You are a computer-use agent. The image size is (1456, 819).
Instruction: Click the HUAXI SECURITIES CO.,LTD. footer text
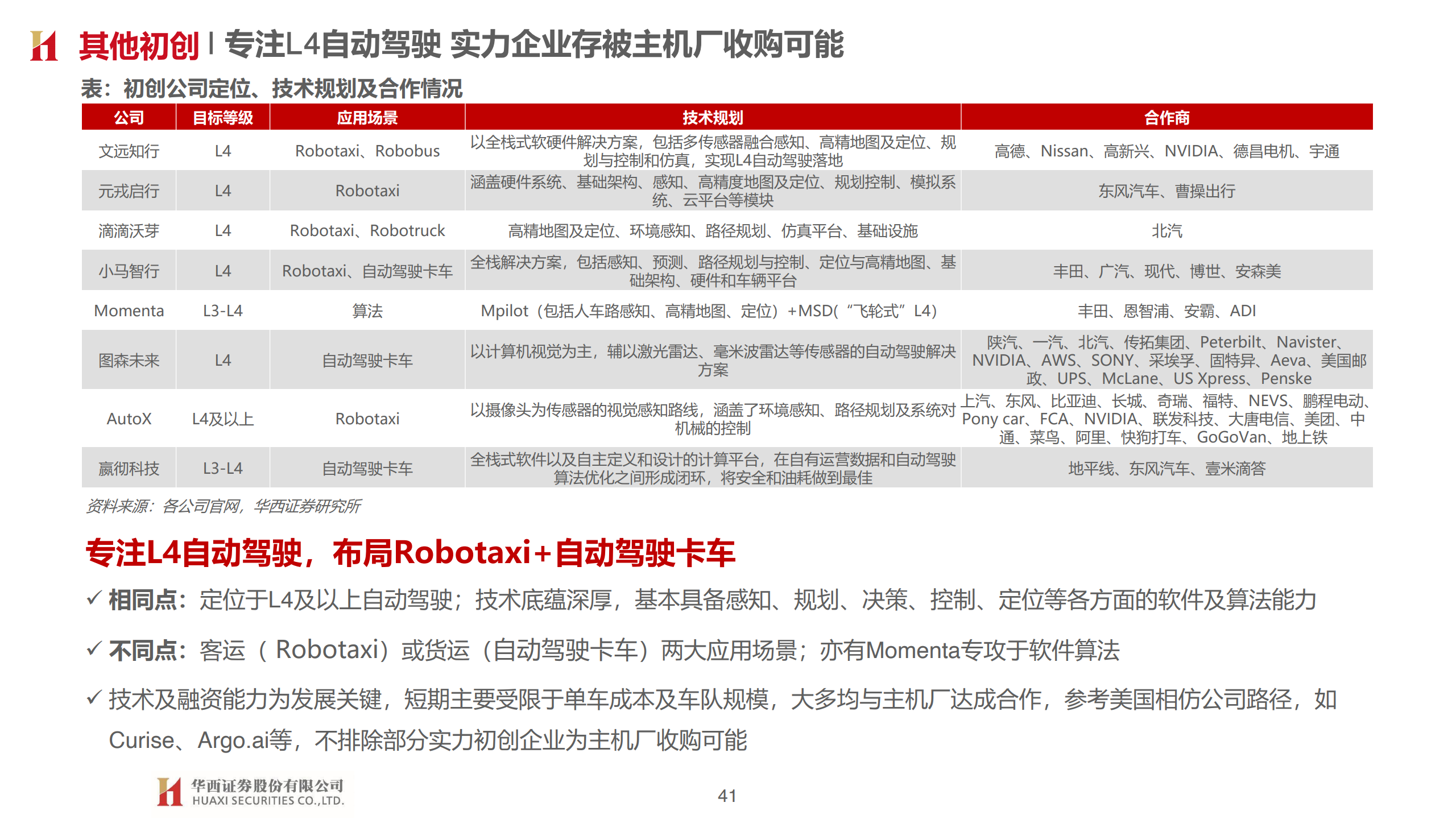click(268, 800)
